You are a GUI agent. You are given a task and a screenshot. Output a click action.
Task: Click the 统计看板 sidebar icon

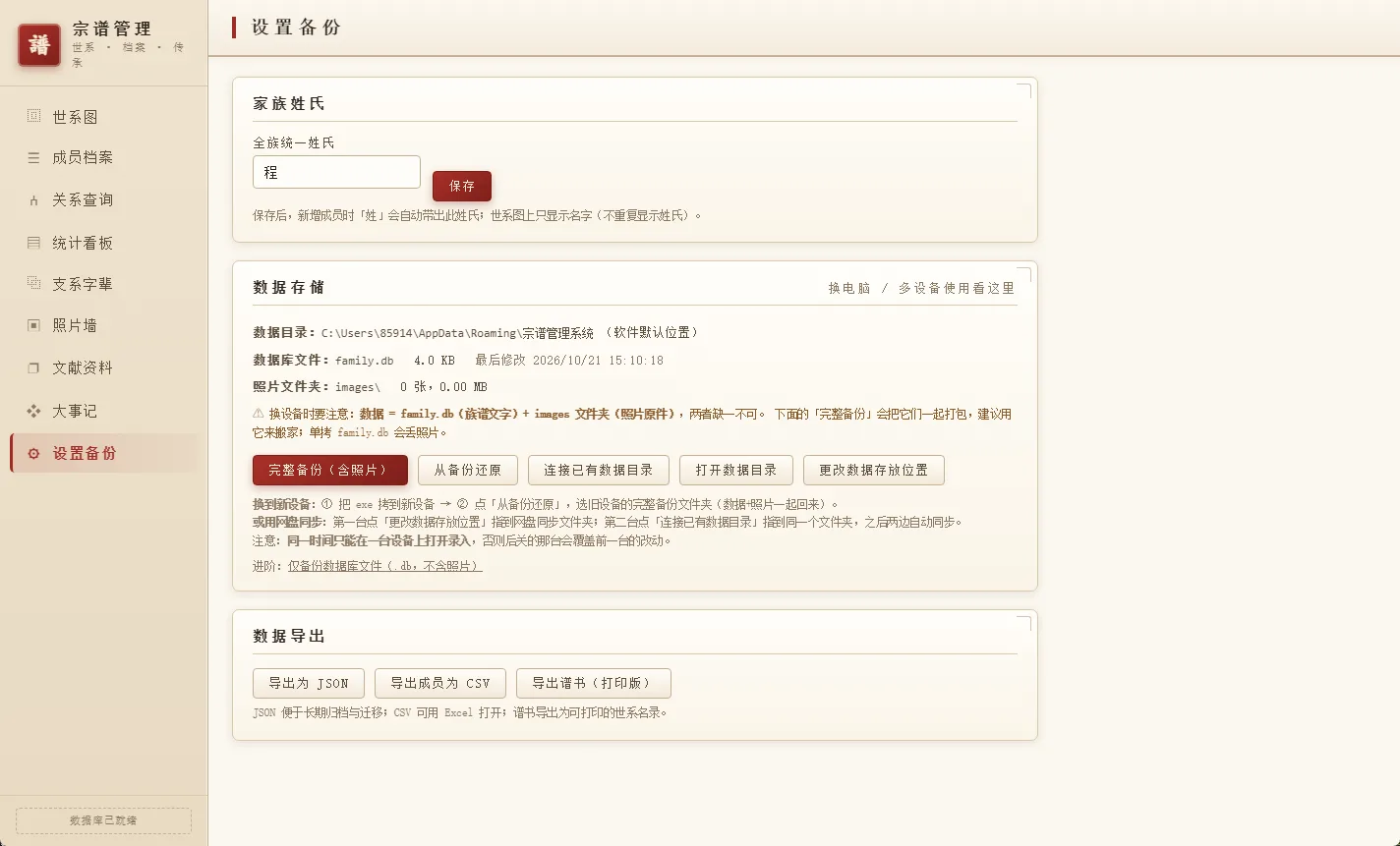tap(34, 243)
